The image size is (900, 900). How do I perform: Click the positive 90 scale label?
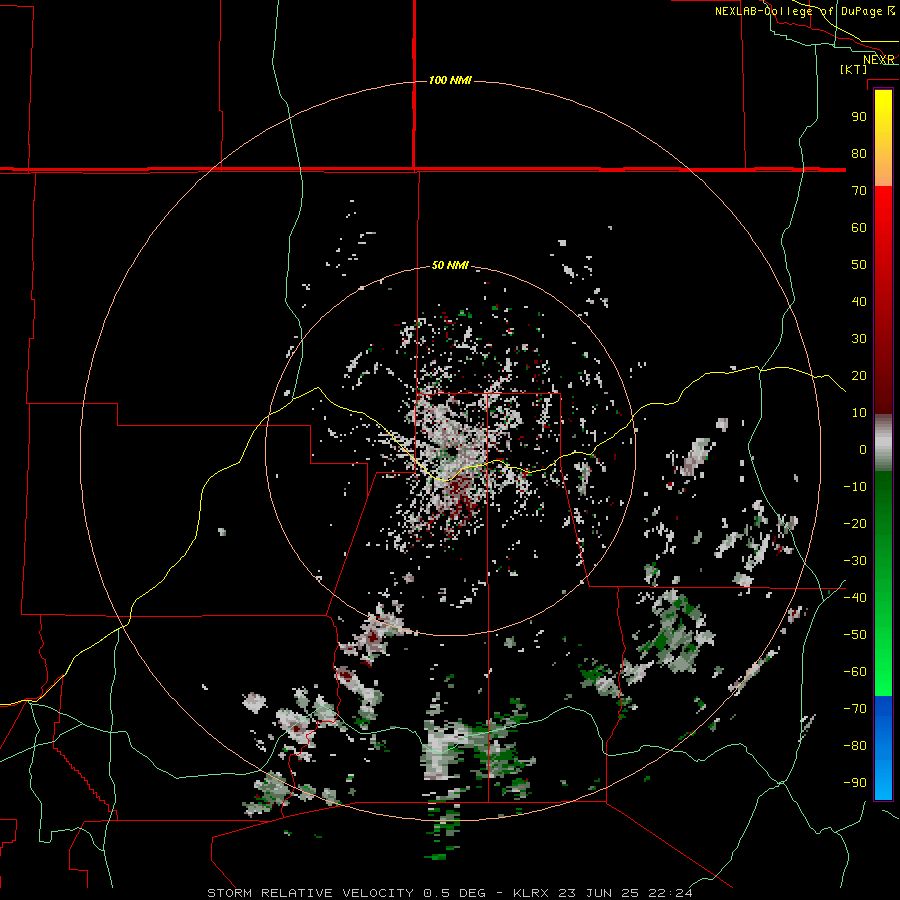[859, 117]
